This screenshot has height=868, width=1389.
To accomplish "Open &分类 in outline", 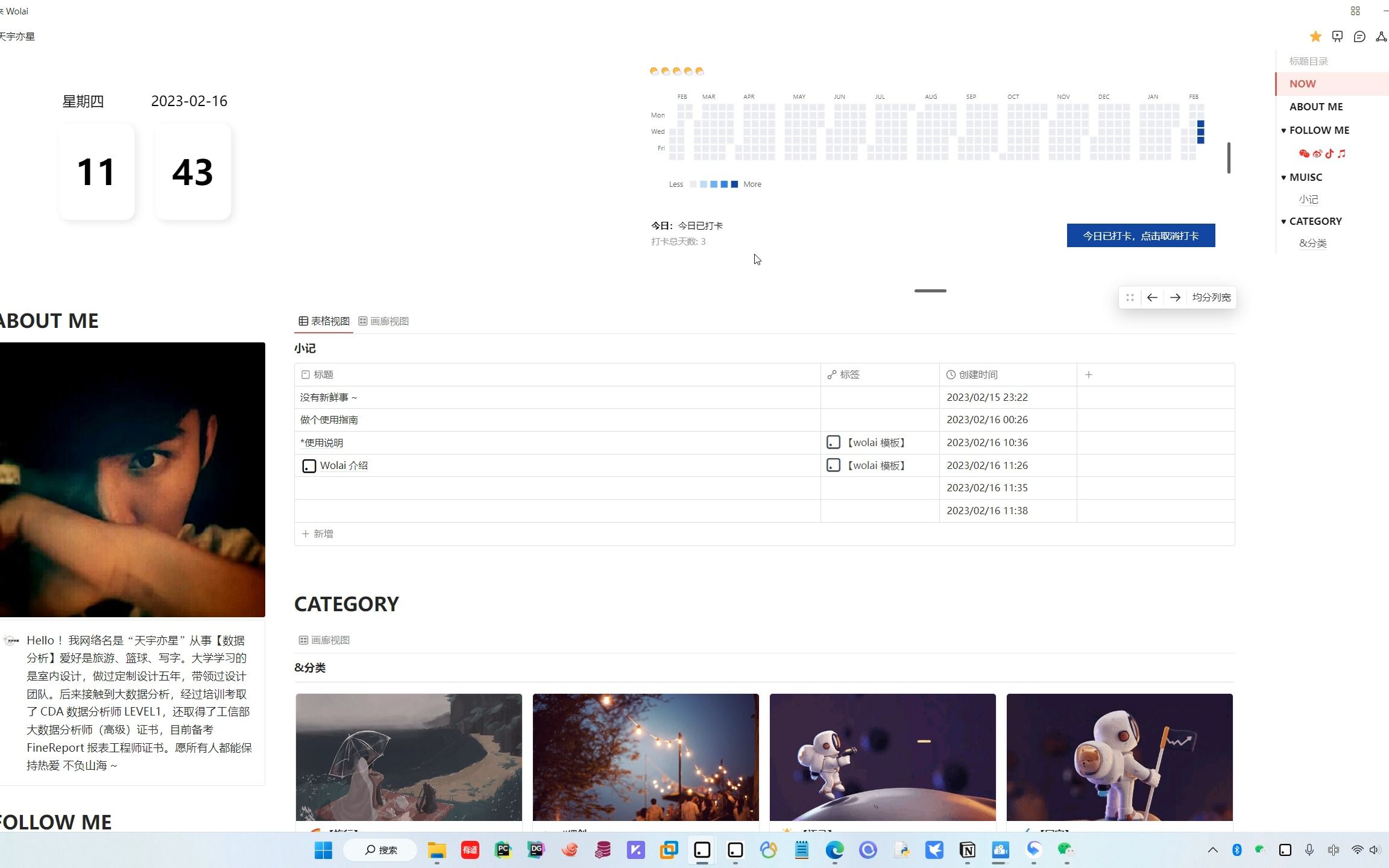I will click(x=1312, y=244).
